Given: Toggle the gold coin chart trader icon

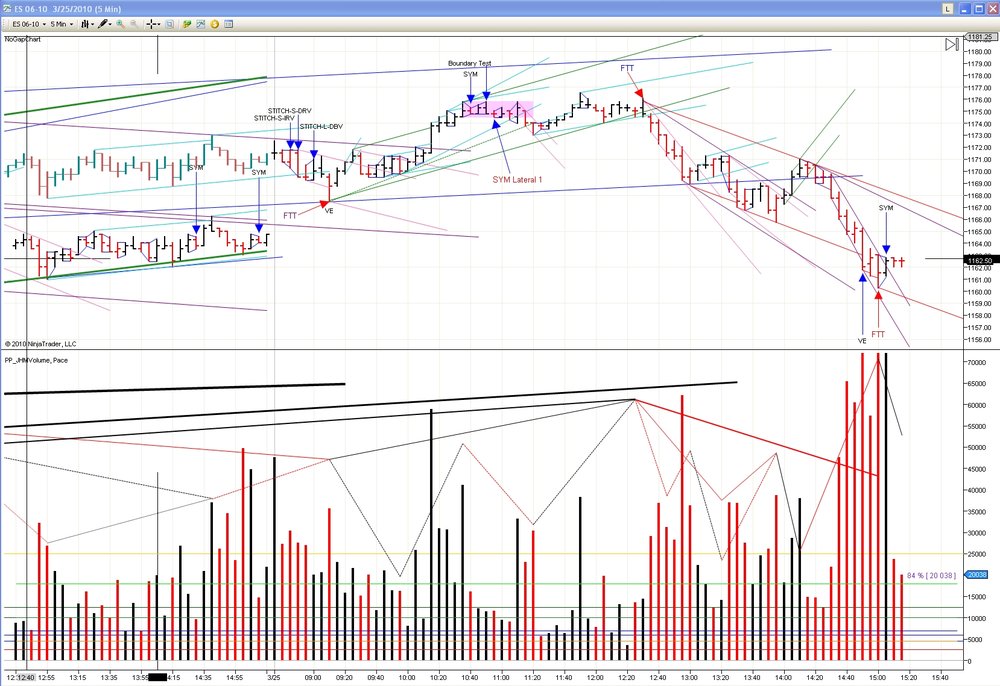Looking at the screenshot, I should point(215,24).
